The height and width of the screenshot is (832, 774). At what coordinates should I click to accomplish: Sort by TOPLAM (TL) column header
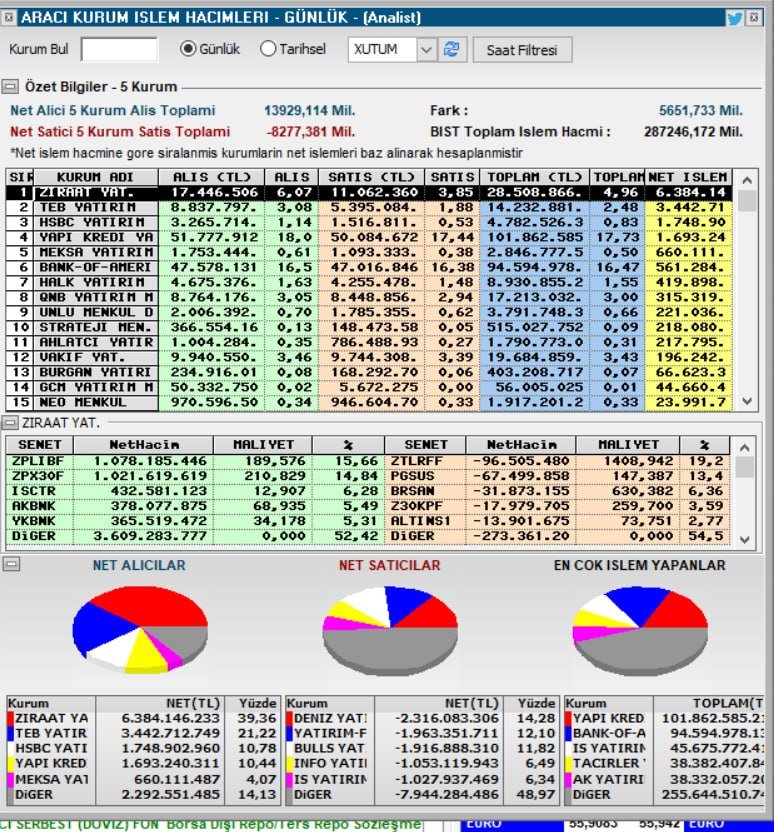534,177
